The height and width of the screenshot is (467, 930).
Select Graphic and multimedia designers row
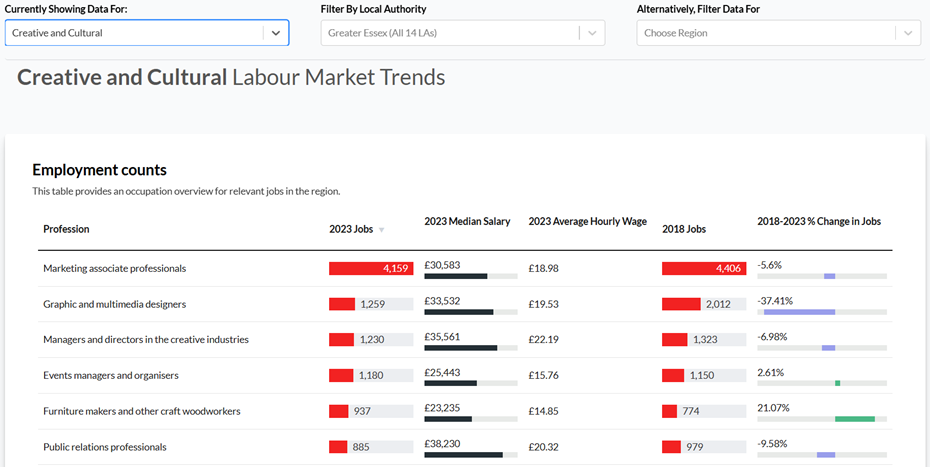click(x=114, y=304)
